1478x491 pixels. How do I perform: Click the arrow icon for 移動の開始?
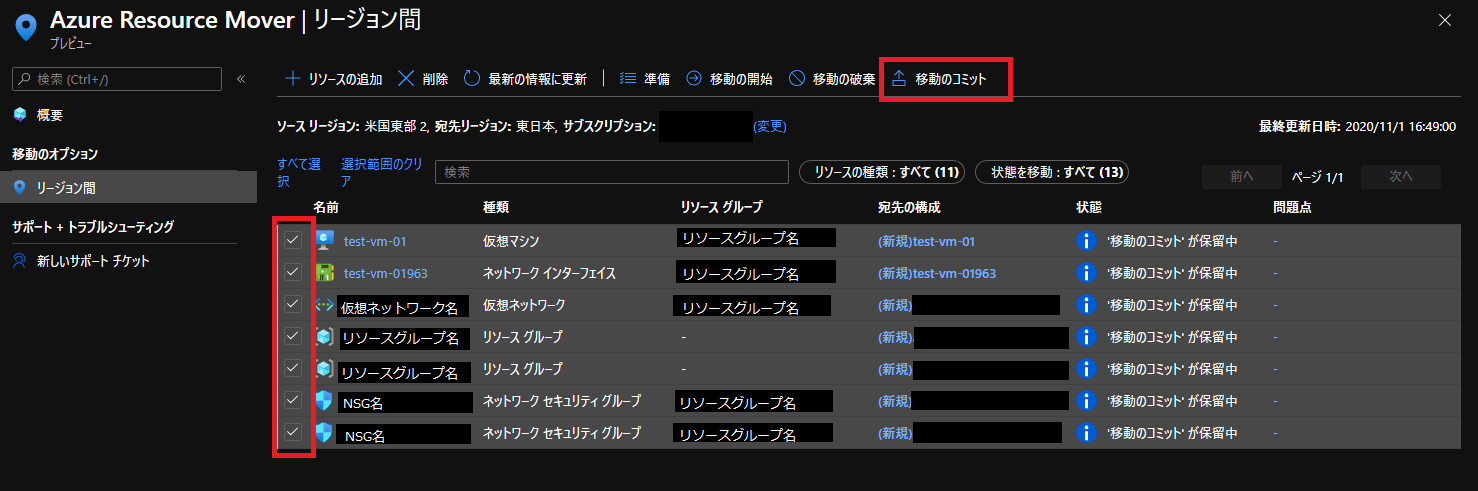pyautogui.click(x=694, y=78)
